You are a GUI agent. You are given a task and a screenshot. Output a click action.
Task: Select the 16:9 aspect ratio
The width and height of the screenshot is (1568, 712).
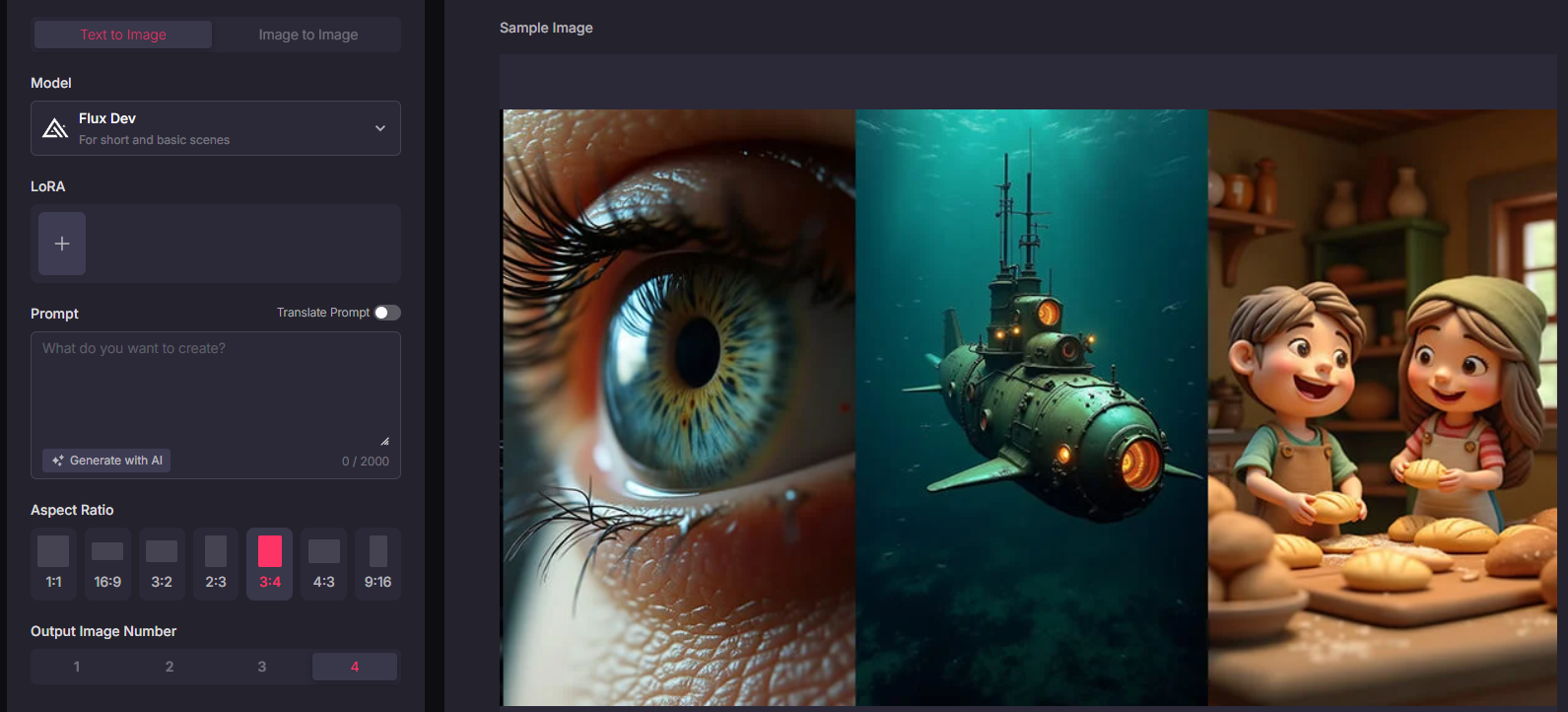[x=107, y=564]
